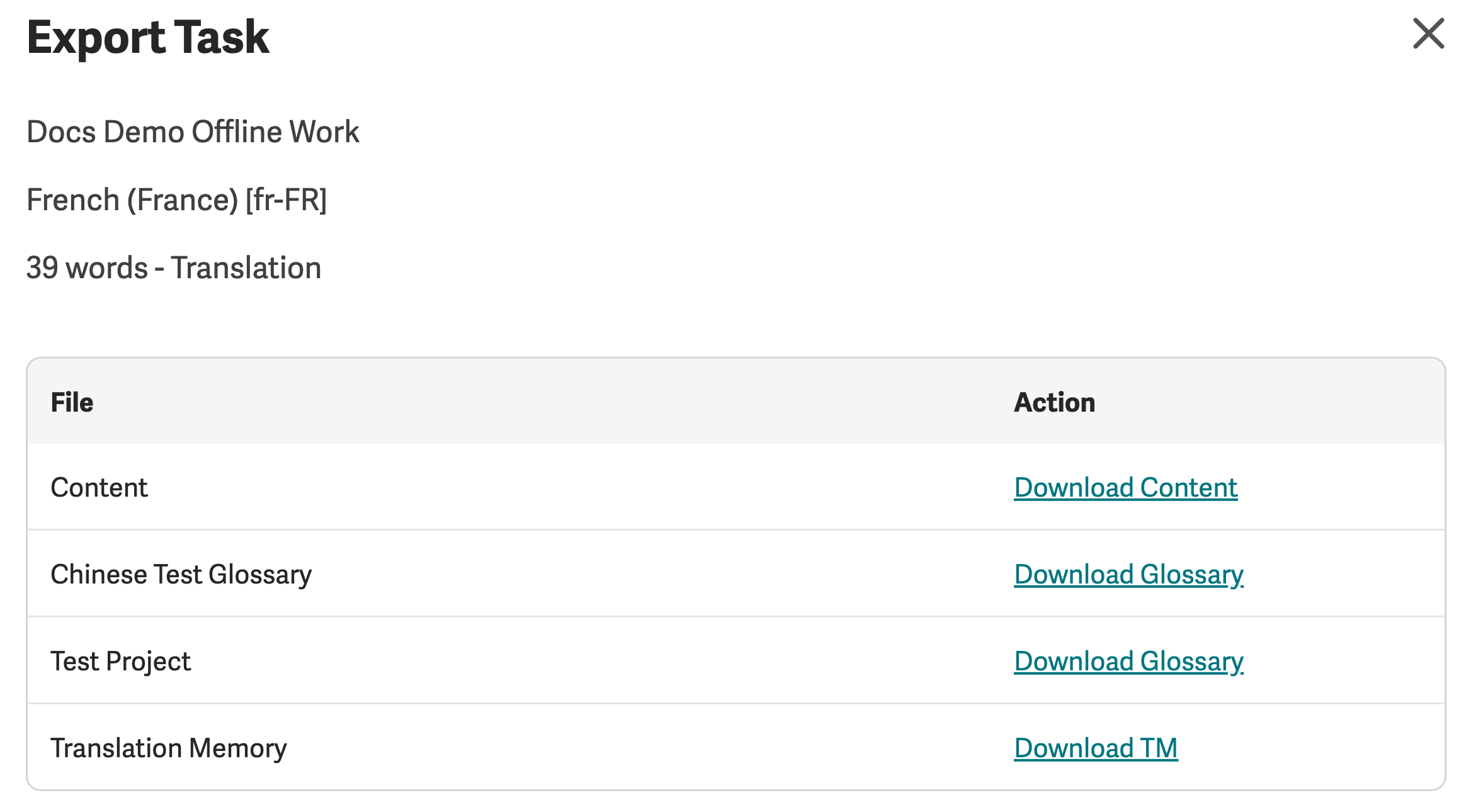
Task: Click the Download Content link
Action: 1125,488
